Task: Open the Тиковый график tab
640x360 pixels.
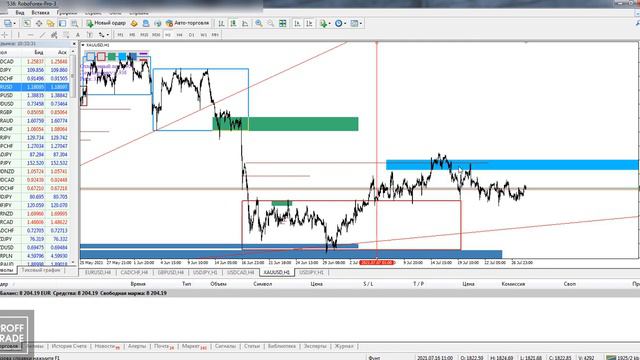Action: (x=41, y=270)
